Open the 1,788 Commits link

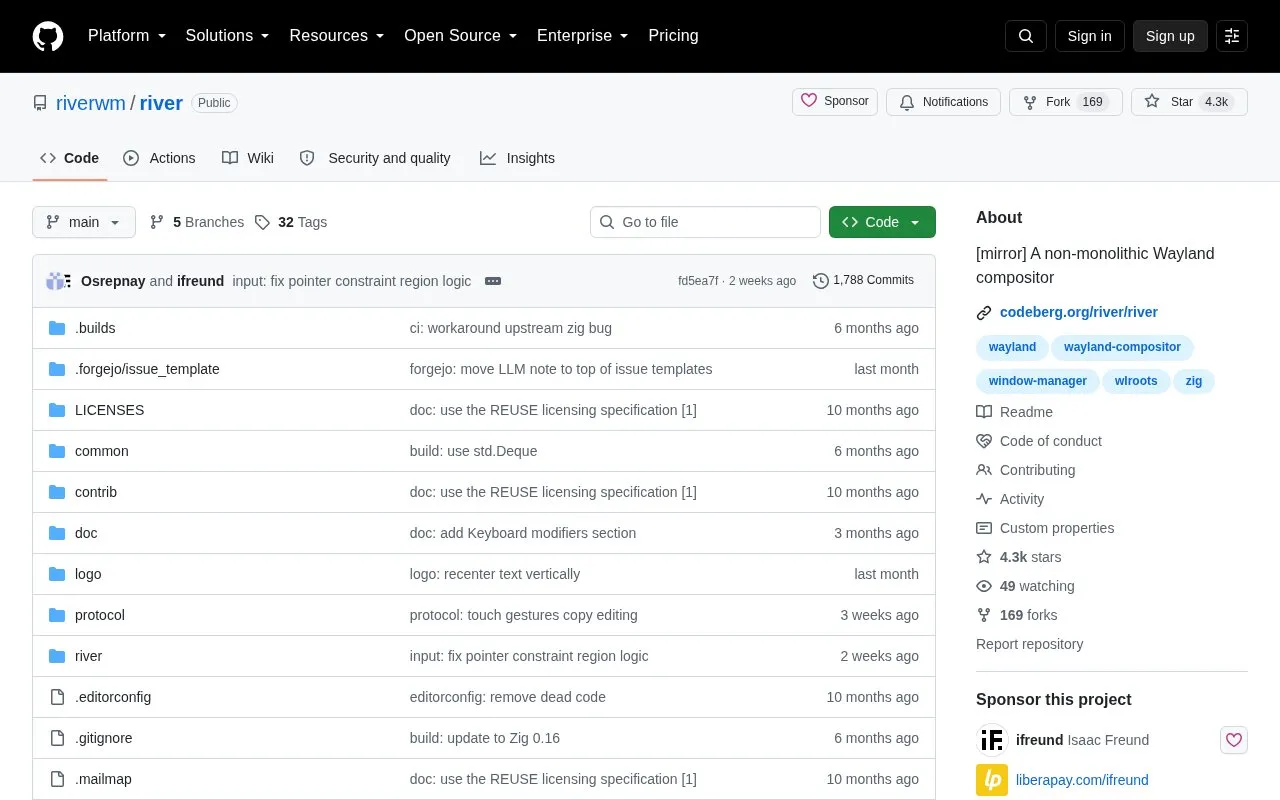863,281
